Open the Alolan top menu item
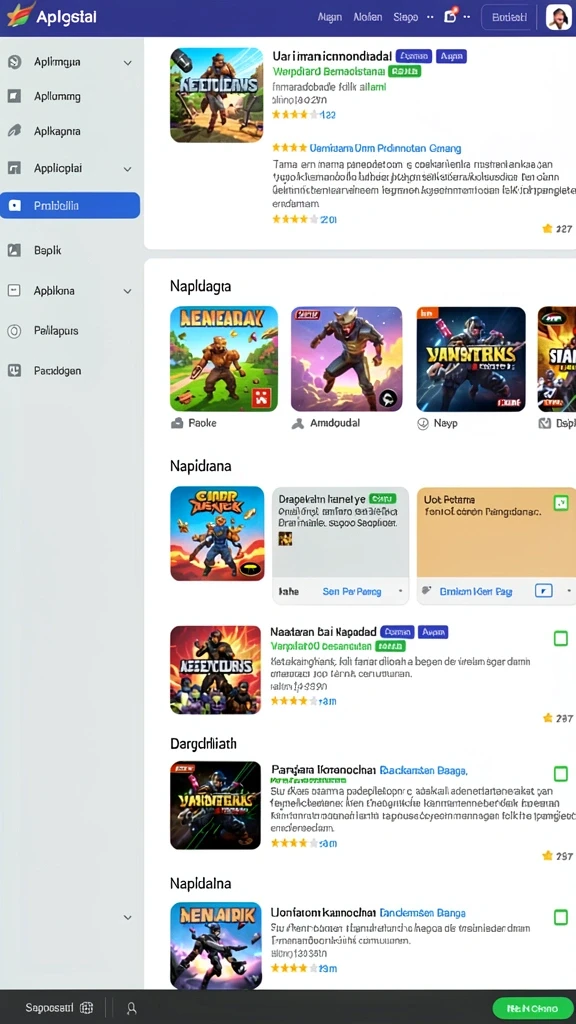The height and width of the screenshot is (1024, 576). click(368, 17)
